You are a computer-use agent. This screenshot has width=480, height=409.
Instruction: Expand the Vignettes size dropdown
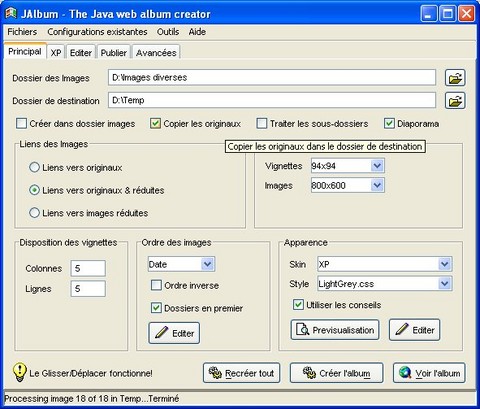click(x=377, y=166)
